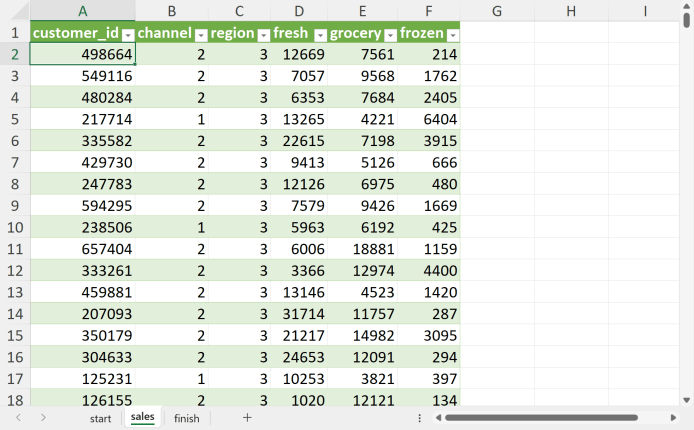Click grocery value 3821

(x=362, y=379)
